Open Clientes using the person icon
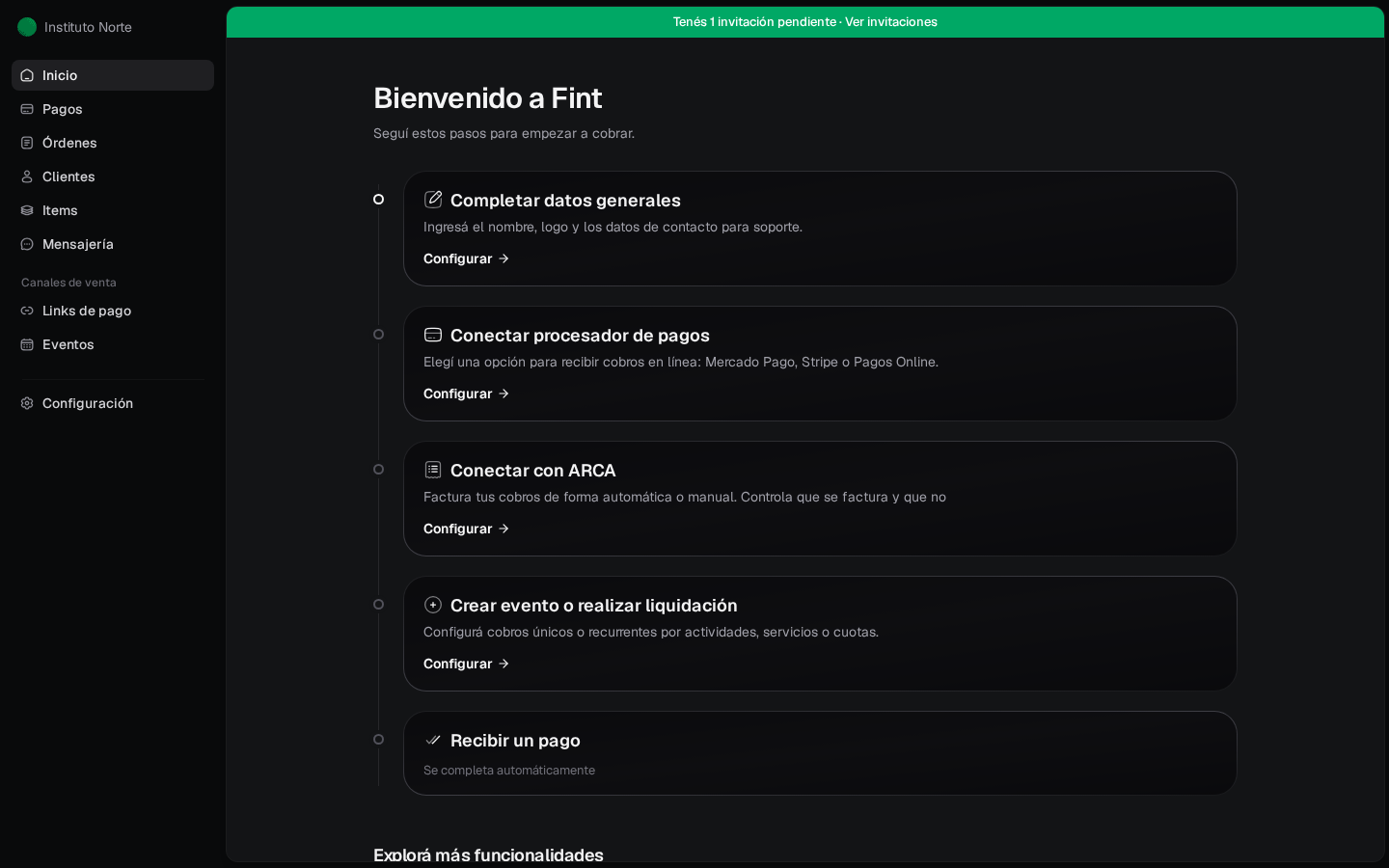The image size is (1389, 868). click(x=27, y=176)
